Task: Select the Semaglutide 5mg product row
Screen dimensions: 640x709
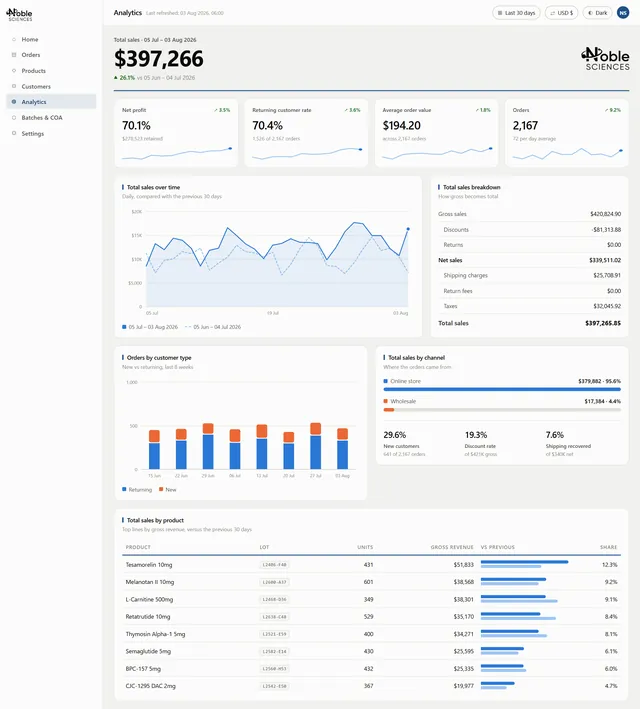Action: [371, 651]
